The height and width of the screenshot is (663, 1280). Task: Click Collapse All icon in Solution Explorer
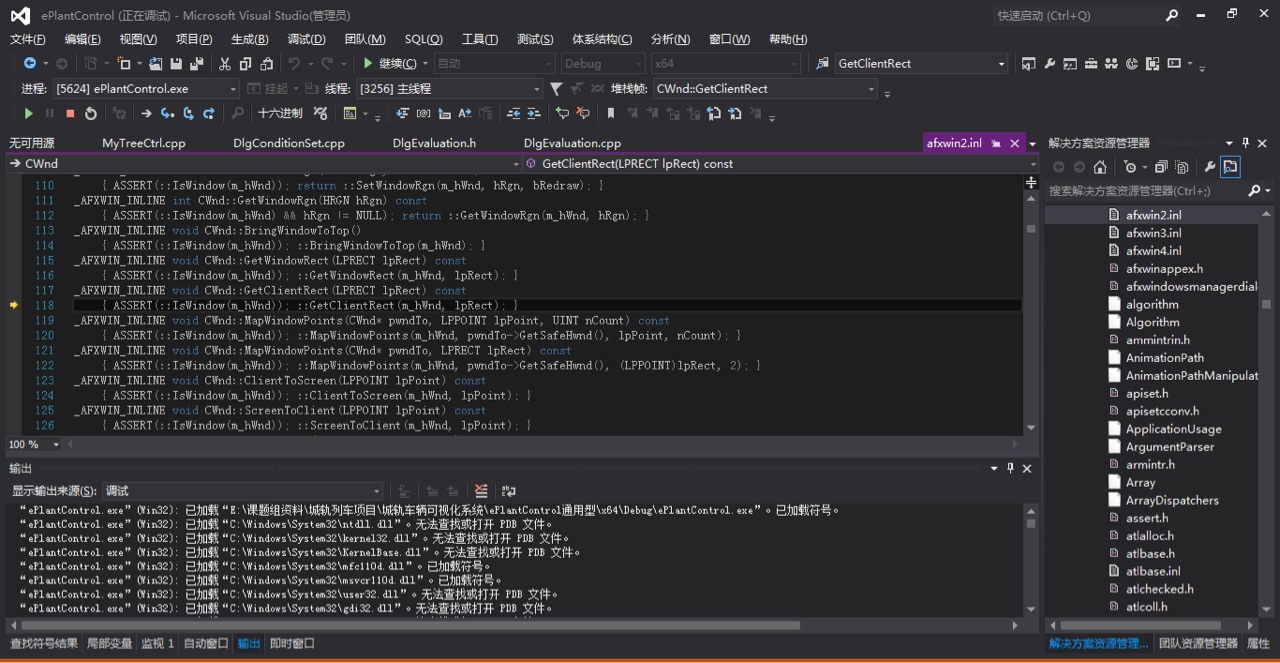[x=1161, y=167]
